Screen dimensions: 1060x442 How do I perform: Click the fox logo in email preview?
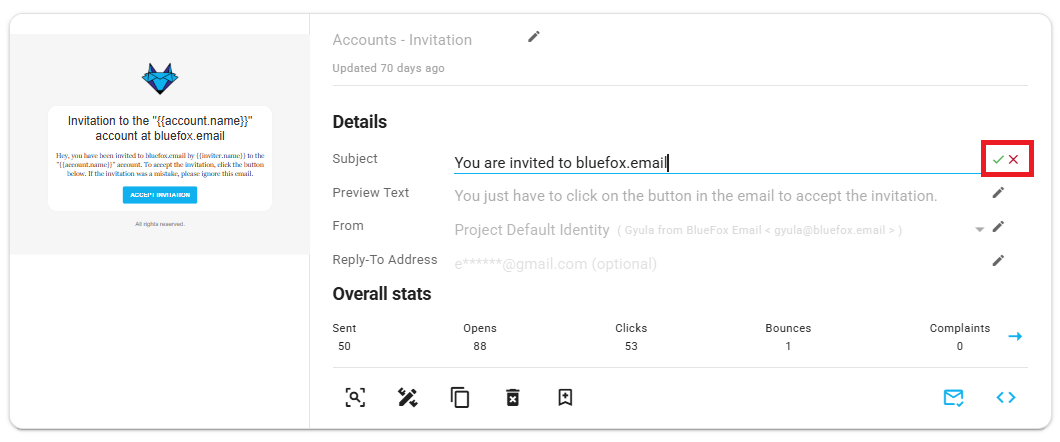pyautogui.click(x=160, y=79)
